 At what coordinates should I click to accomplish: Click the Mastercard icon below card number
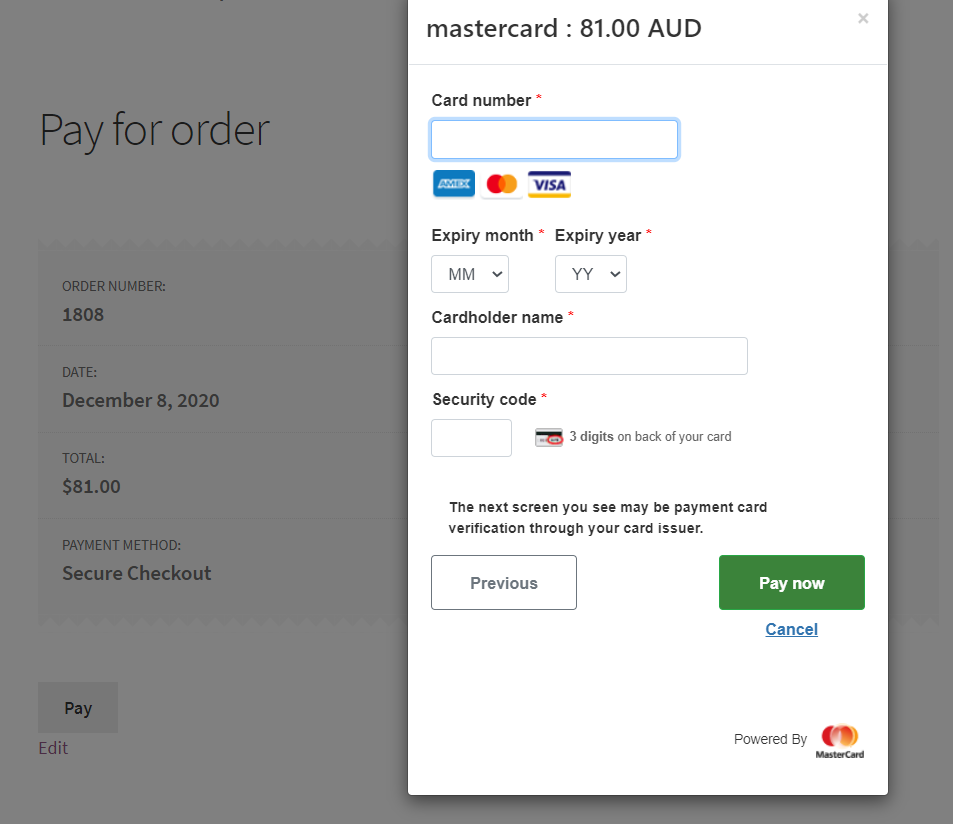tap(501, 184)
